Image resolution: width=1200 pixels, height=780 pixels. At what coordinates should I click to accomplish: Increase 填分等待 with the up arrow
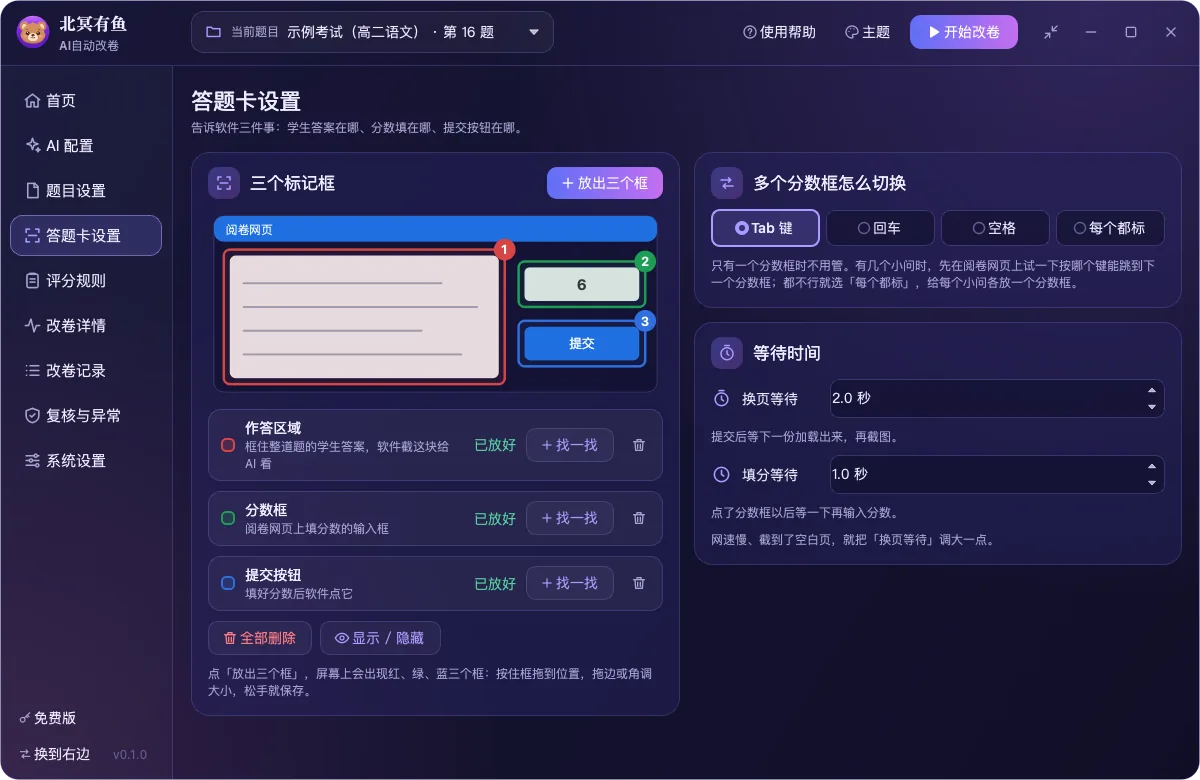click(x=1152, y=467)
